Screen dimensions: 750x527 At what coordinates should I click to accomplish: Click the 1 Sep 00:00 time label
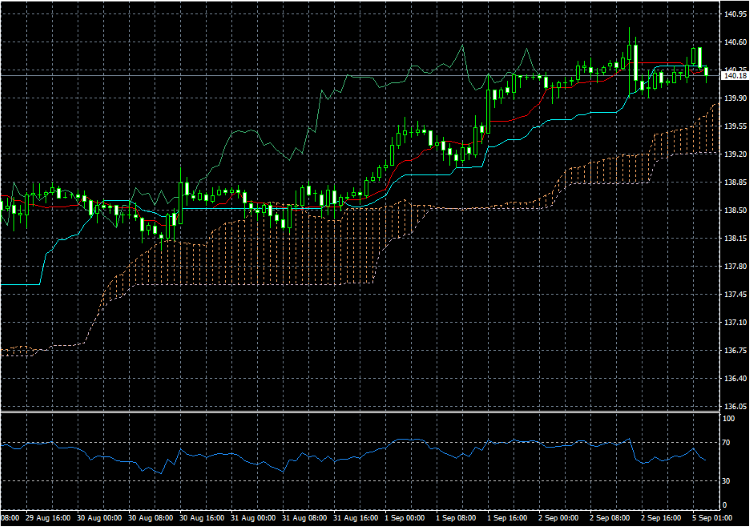tap(405, 518)
